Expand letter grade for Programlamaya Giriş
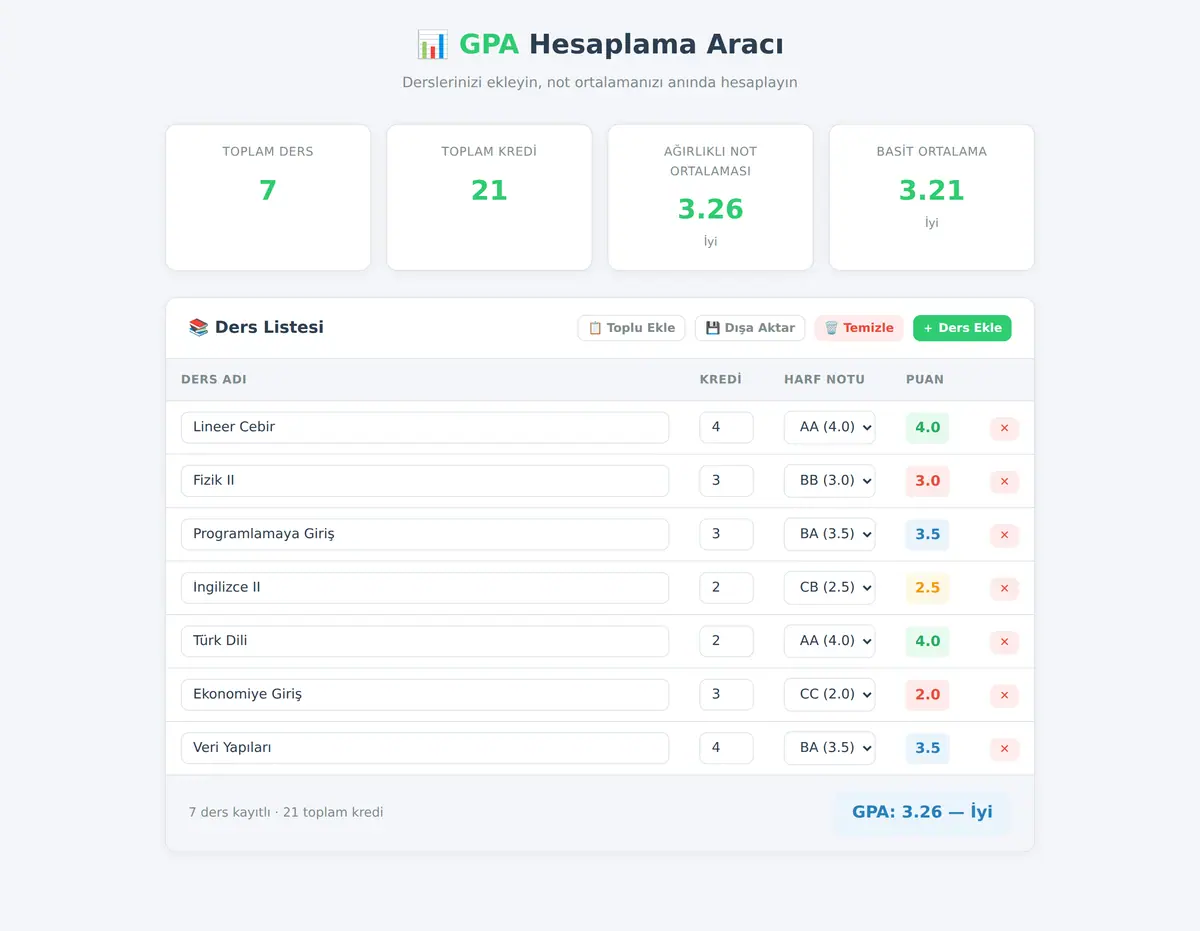Screen dimensions: 1200x931 click(829, 534)
